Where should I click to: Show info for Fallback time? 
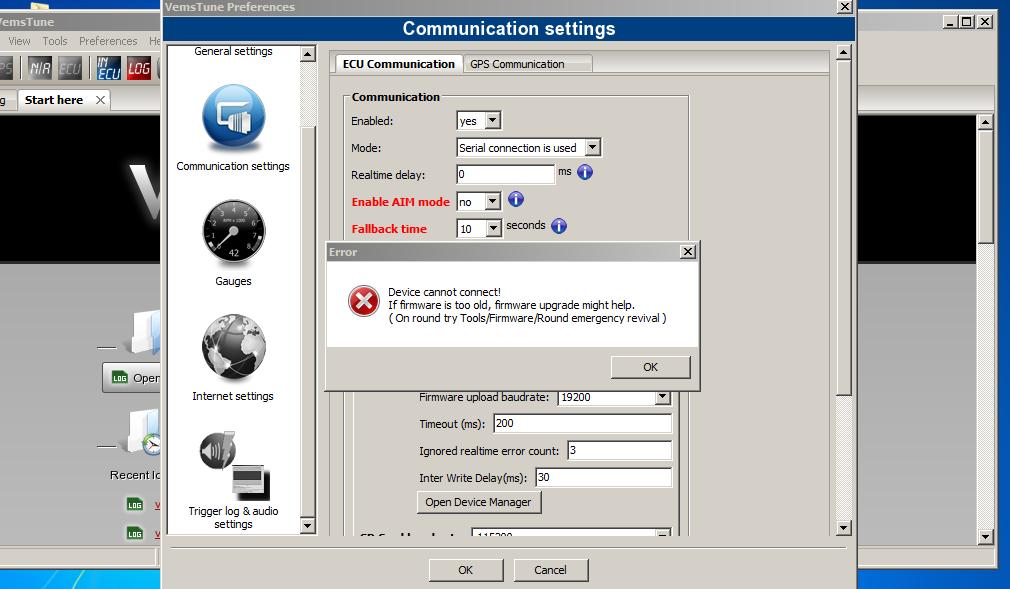coord(559,226)
